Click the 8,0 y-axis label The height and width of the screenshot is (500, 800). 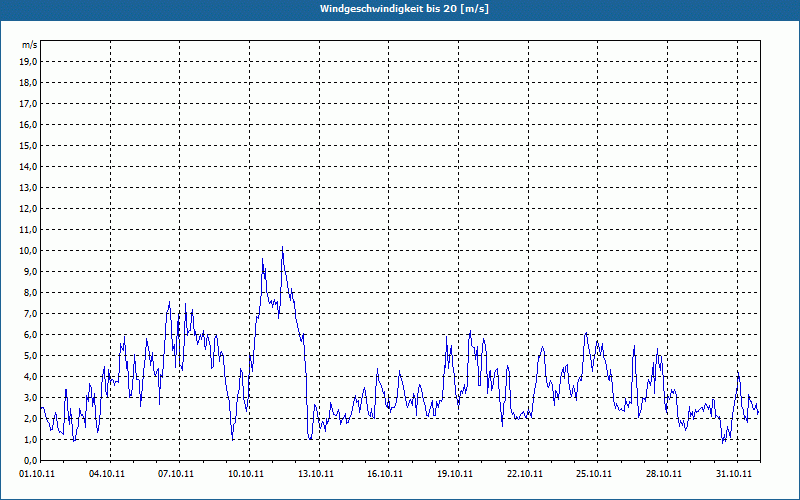pos(30,293)
